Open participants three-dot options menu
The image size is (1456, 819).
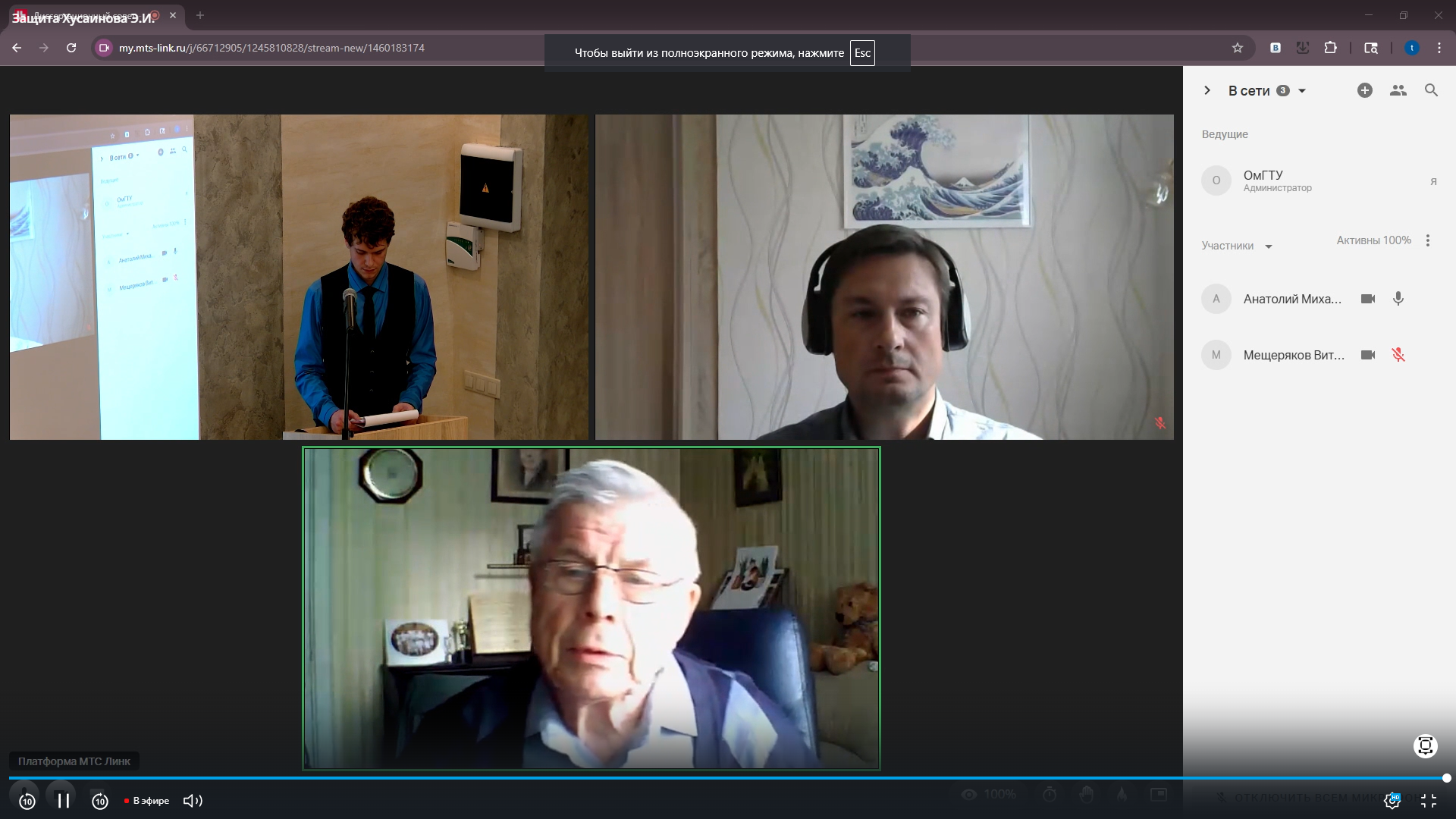[1428, 240]
